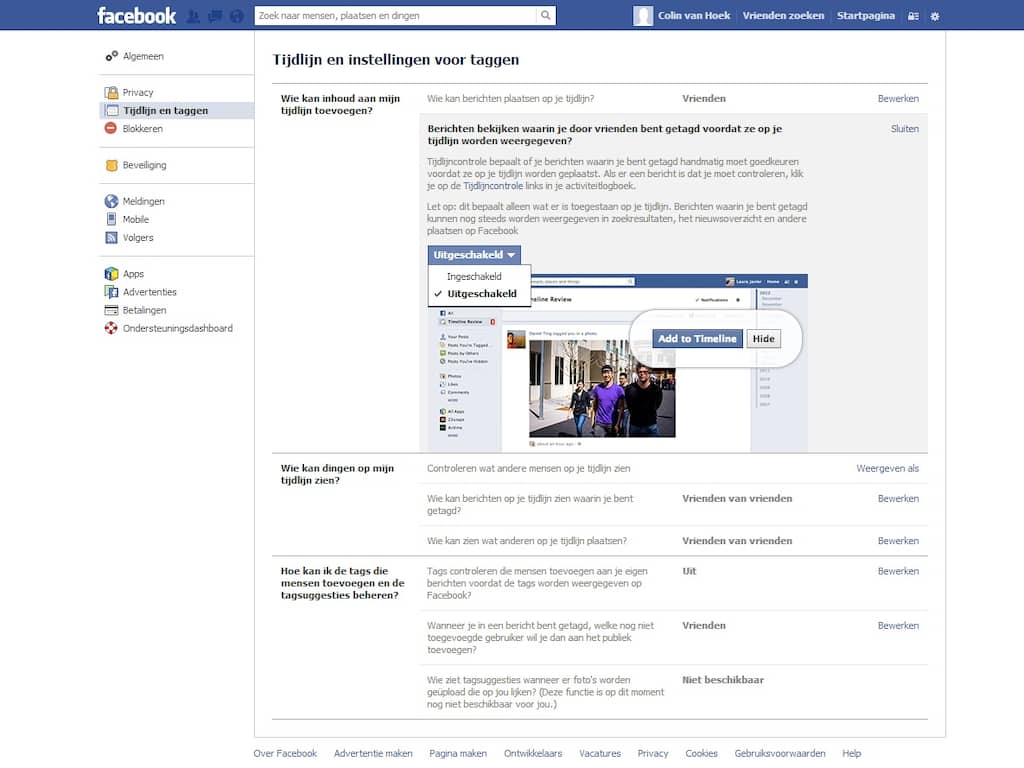The width and height of the screenshot is (1024, 768).
Task: Click the Advertenties icon in sidebar
Action: point(112,292)
